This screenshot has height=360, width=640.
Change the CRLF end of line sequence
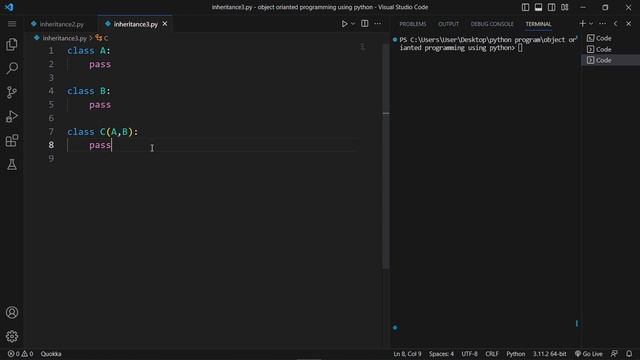tap(492, 354)
